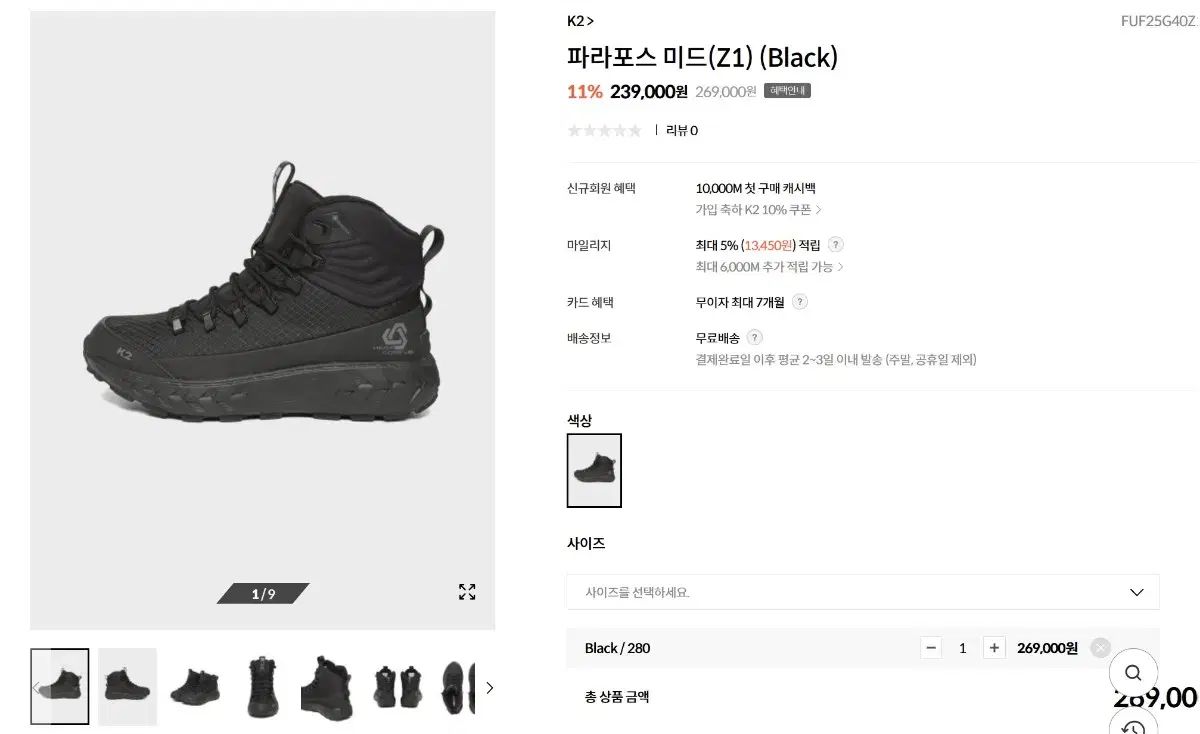Increase quantity with plus button

point(994,648)
